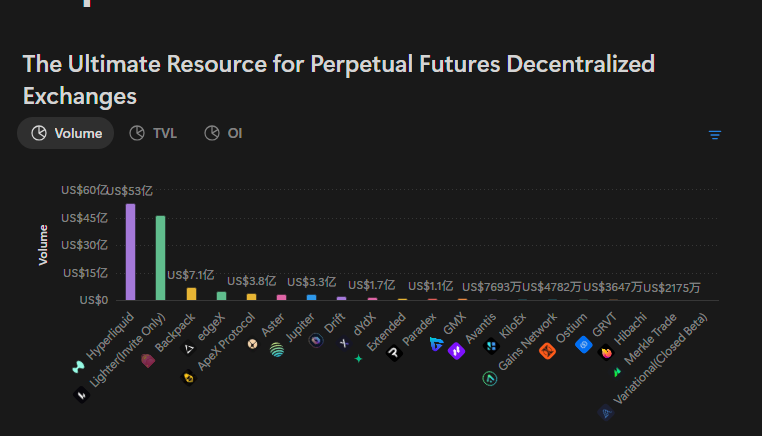Click the purple Drift volume bar
This screenshot has height=436, width=762.
coord(342,298)
